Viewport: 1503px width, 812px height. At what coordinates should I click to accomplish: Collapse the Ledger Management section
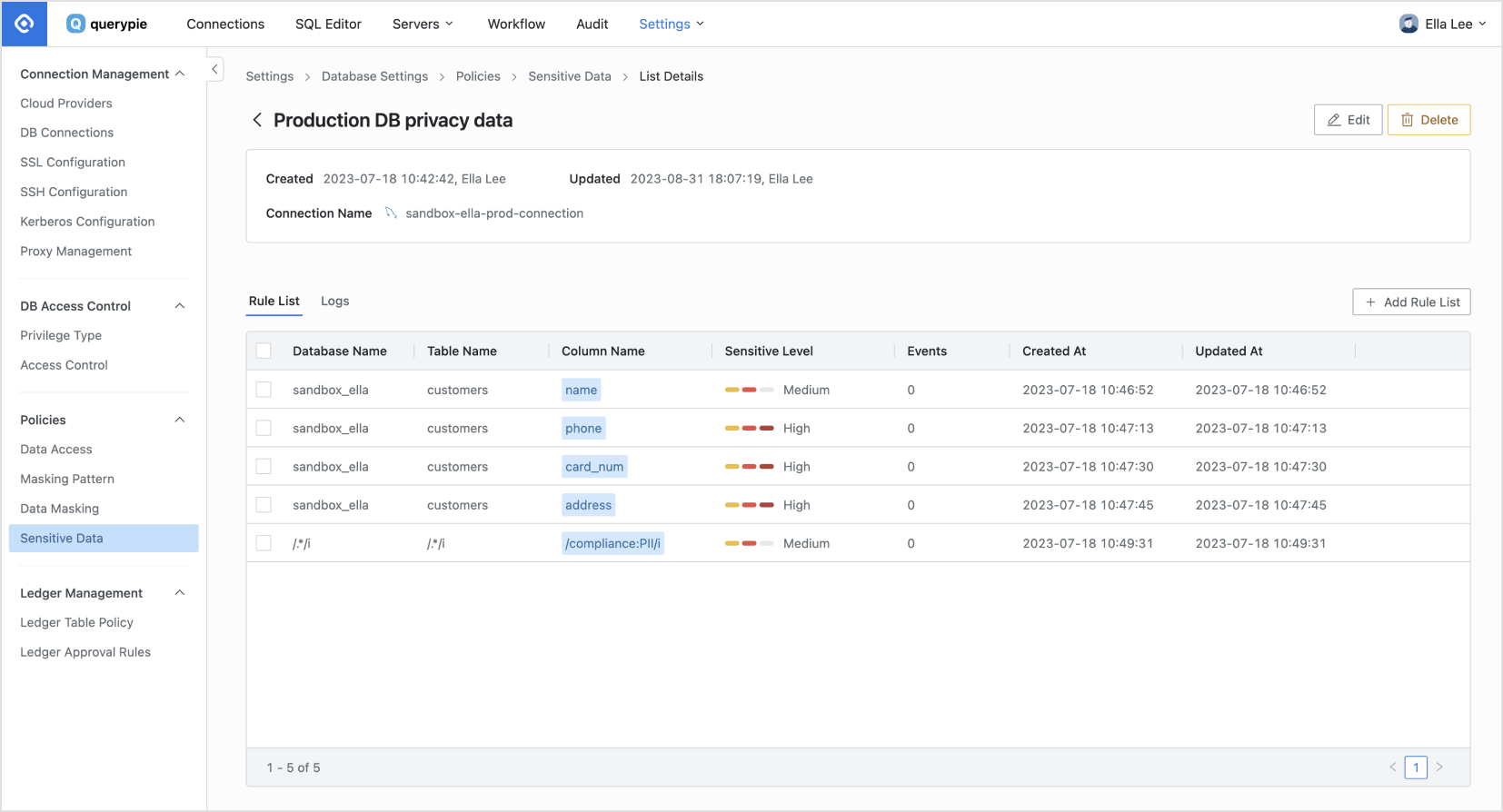tap(180, 593)
